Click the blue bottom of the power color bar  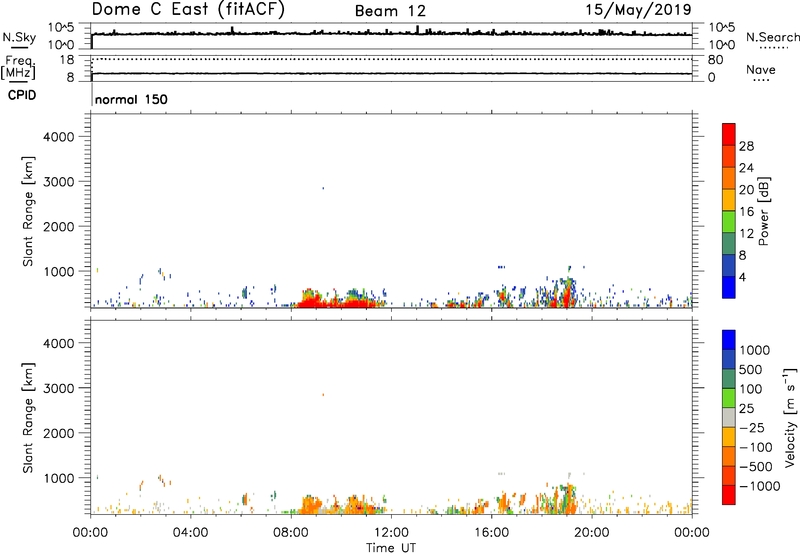tap(729, 287)
